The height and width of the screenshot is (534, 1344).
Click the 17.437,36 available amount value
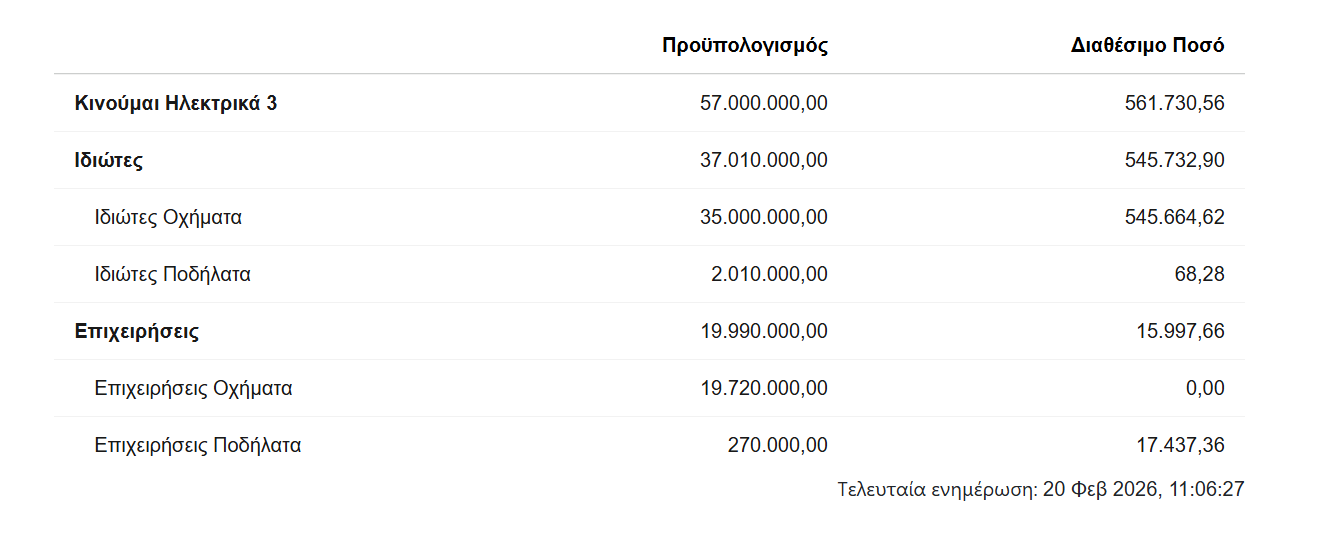pos(1179,445)
